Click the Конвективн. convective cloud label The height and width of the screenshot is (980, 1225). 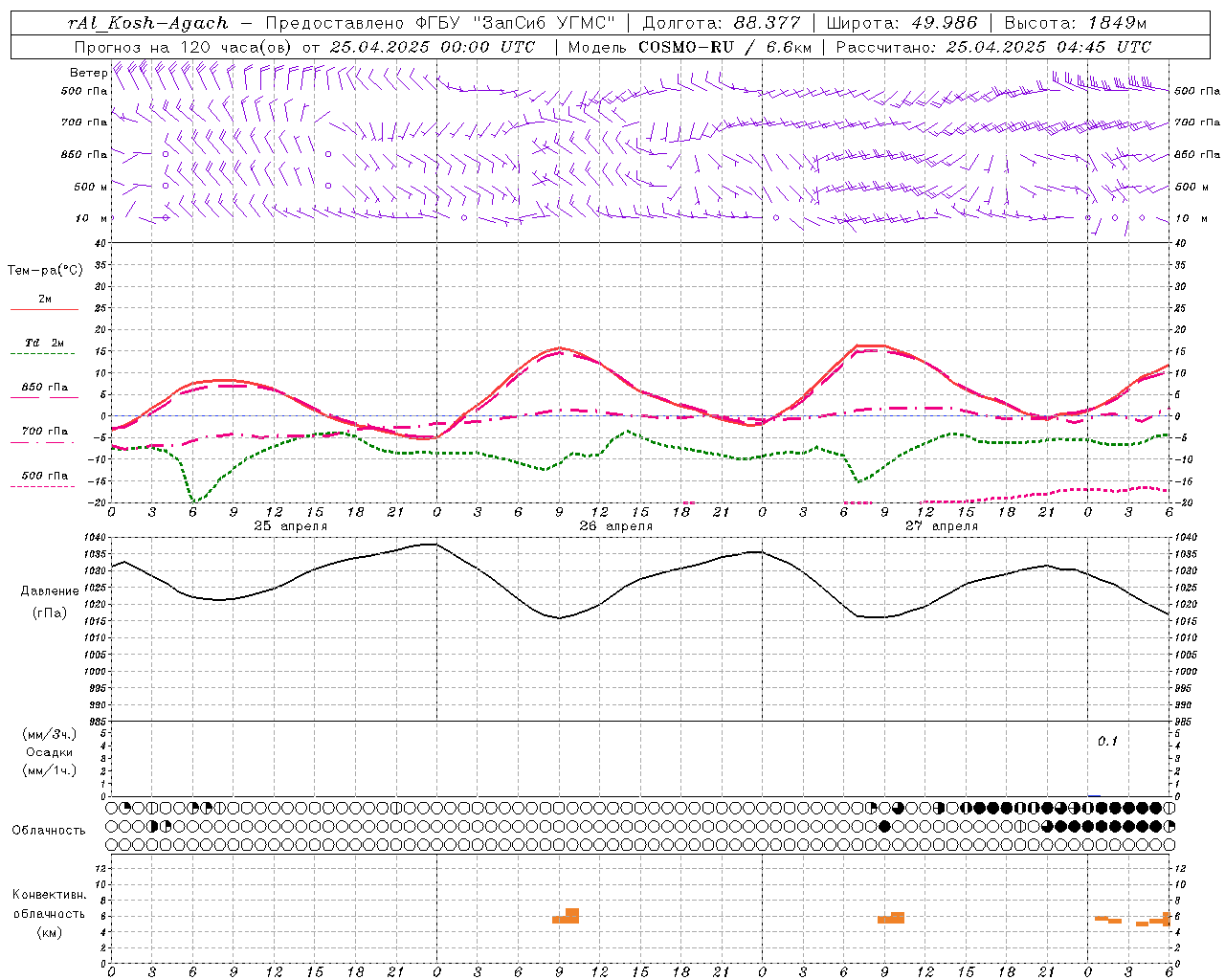coord(50,895)
